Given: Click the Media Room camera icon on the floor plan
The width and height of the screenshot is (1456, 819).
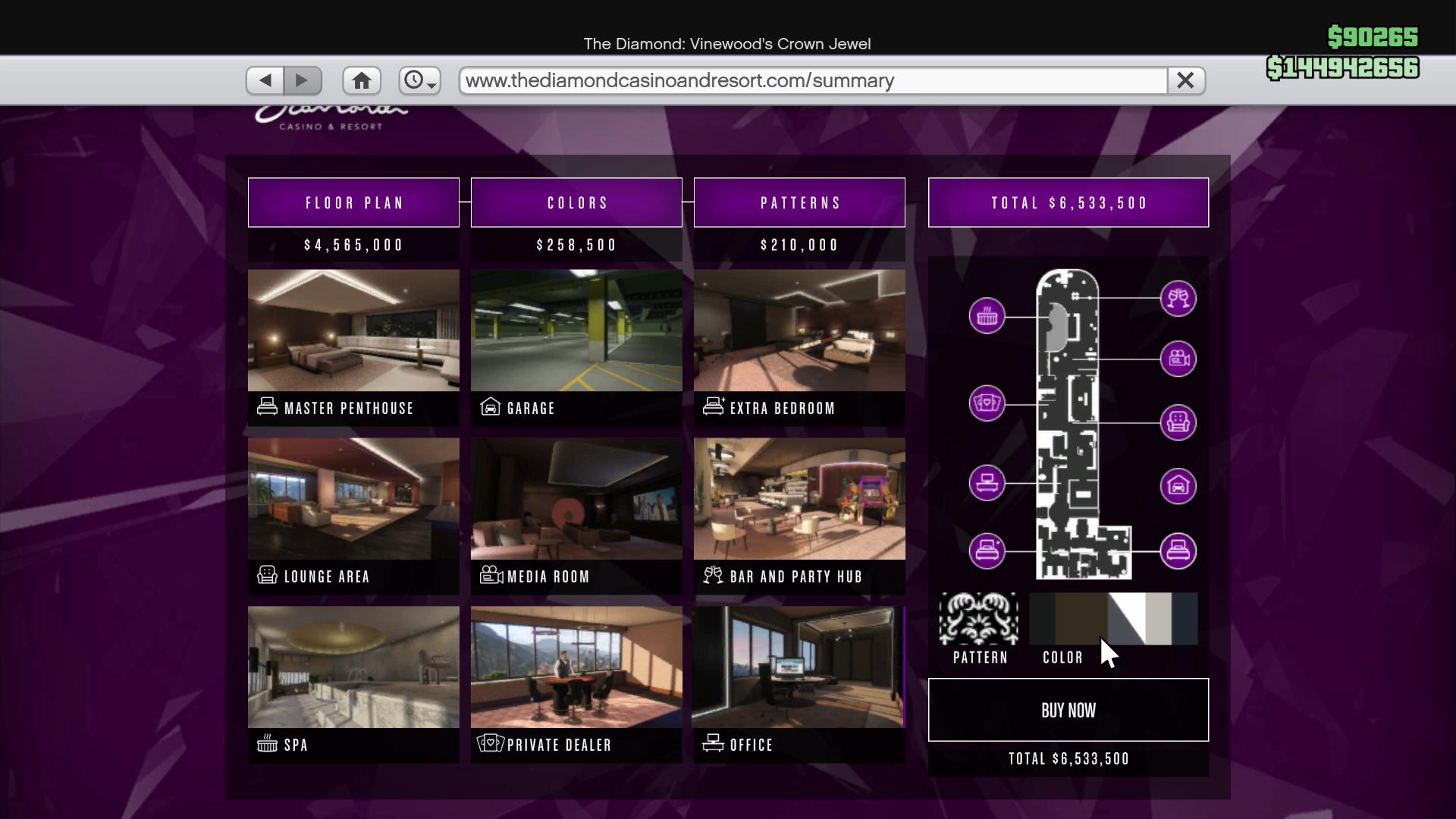Looking at the screenshot, I should pos(1178,359).
